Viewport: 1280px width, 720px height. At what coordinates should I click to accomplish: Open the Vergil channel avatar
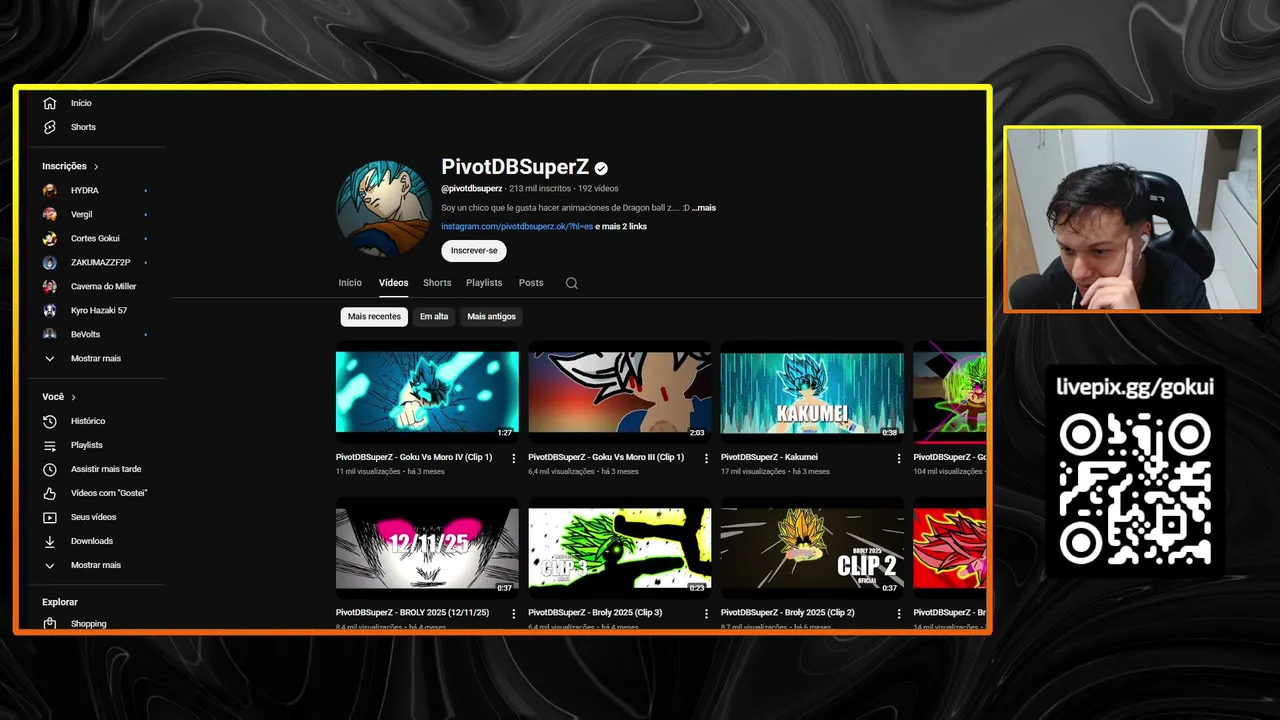point(50,214)
